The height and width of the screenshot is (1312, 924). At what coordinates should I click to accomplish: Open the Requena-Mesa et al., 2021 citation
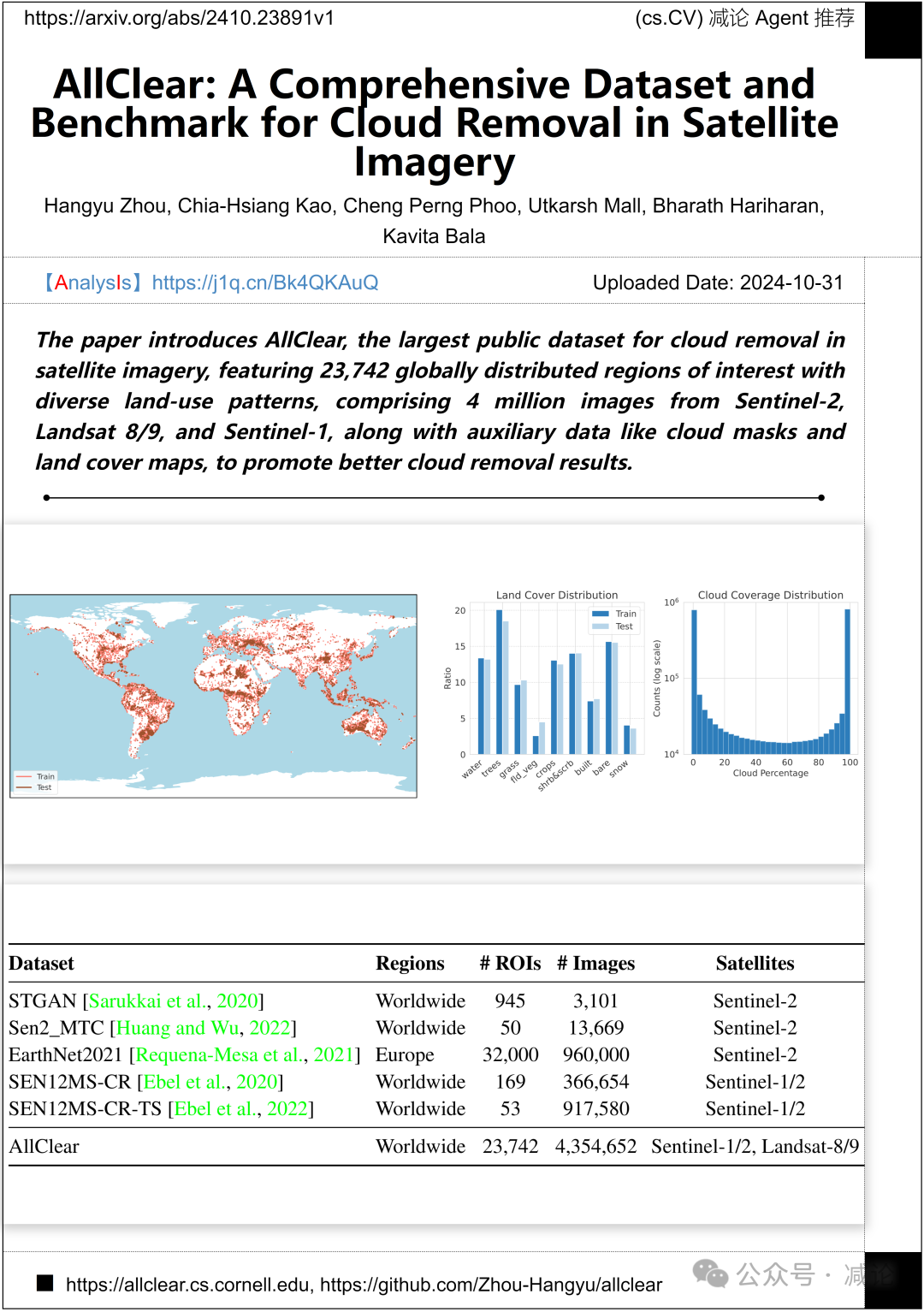coord(245,1054)
